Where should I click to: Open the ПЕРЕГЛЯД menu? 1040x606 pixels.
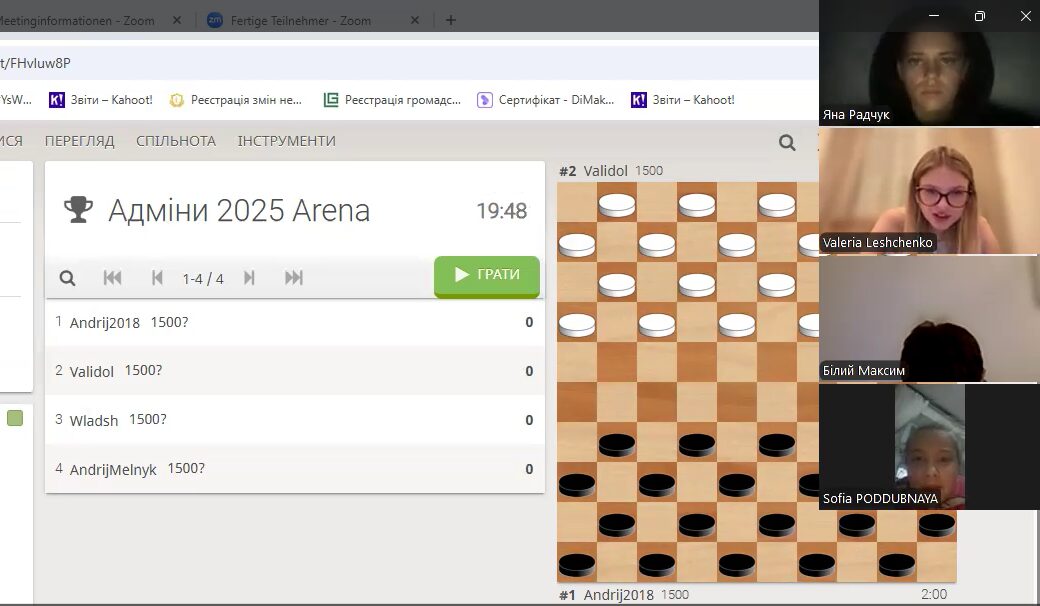[x=79, y=141]
